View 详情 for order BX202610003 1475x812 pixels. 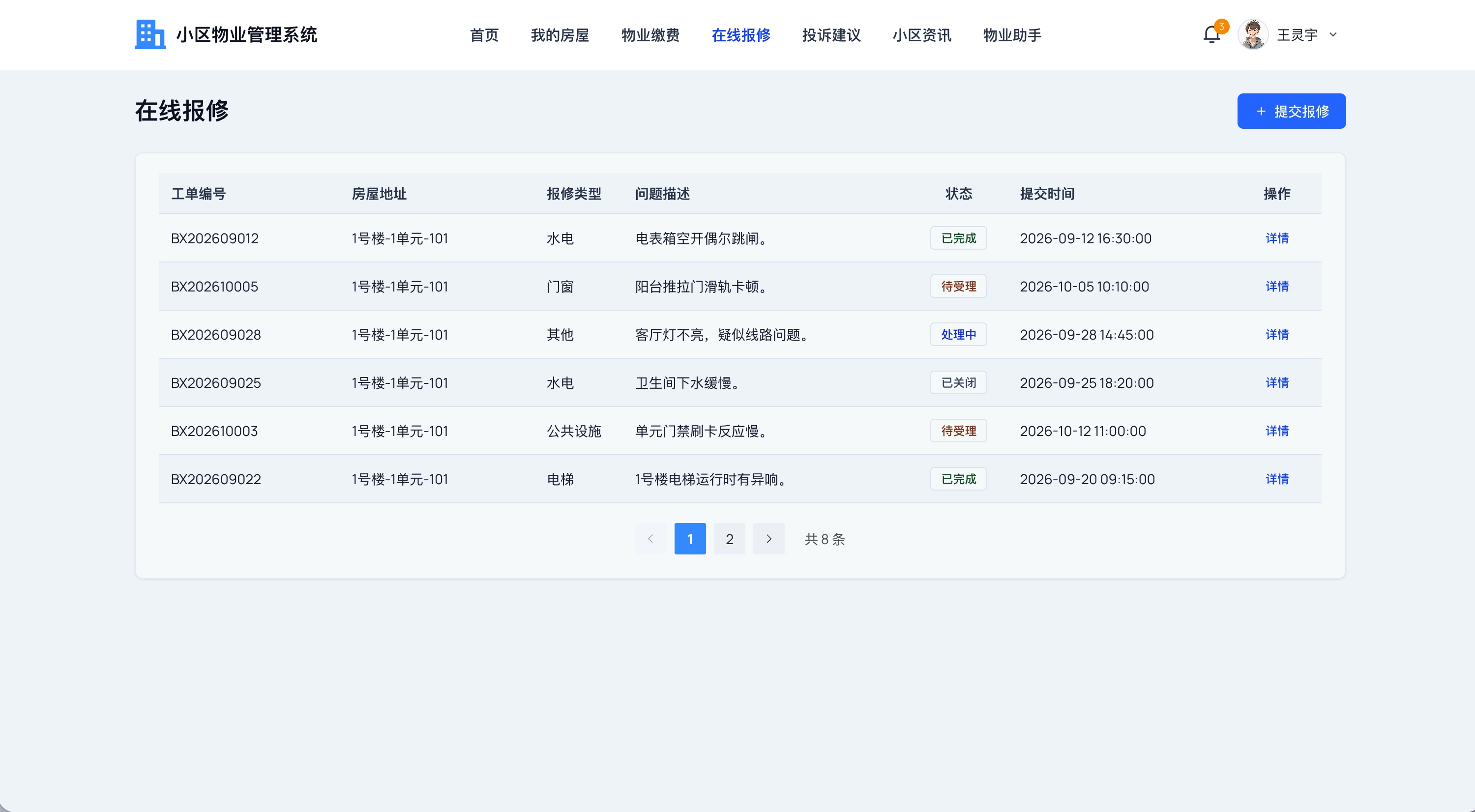(1277, 430)
